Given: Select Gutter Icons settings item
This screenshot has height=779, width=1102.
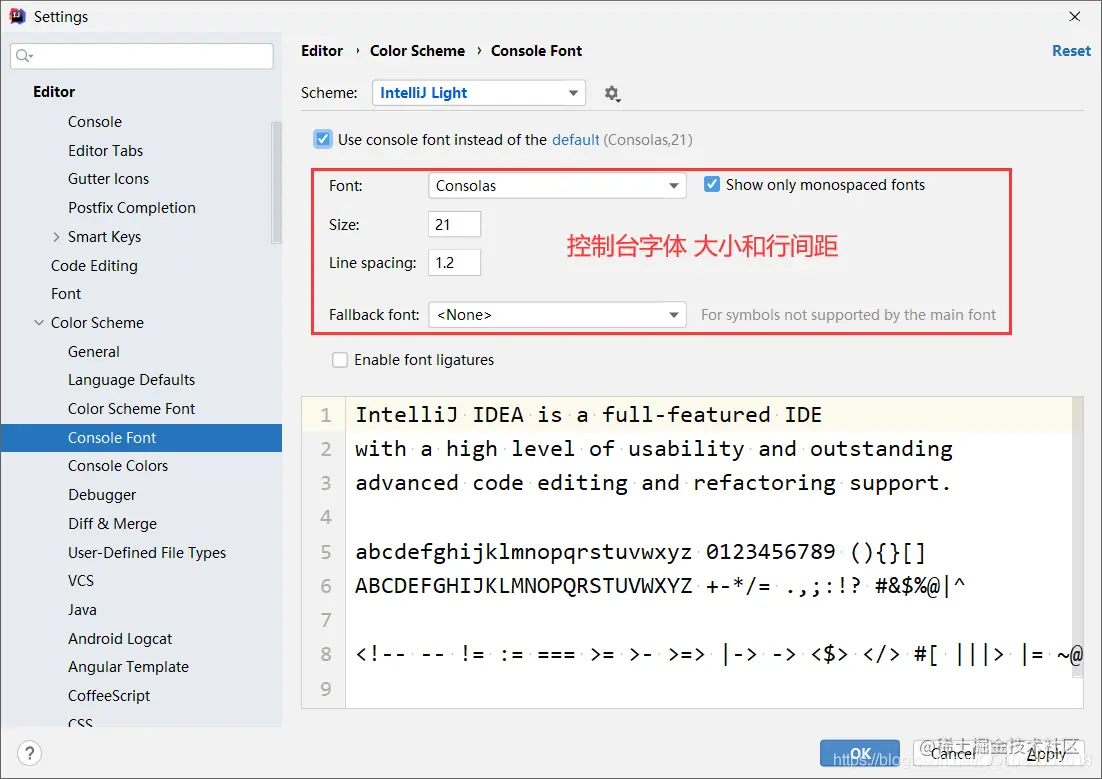Looking at the screenshot, I should click(x=108, y=179).
